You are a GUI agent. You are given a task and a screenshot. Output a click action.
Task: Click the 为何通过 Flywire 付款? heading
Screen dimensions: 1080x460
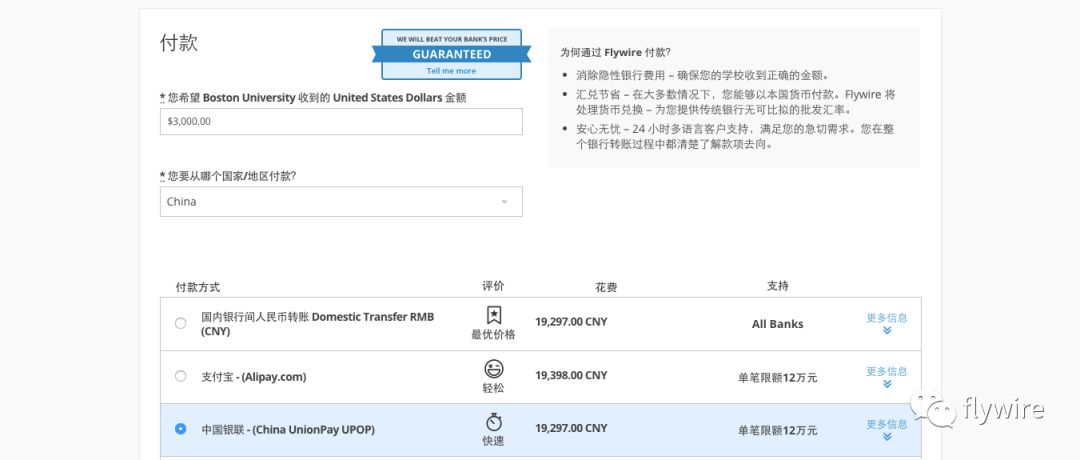tap(616, 52)
